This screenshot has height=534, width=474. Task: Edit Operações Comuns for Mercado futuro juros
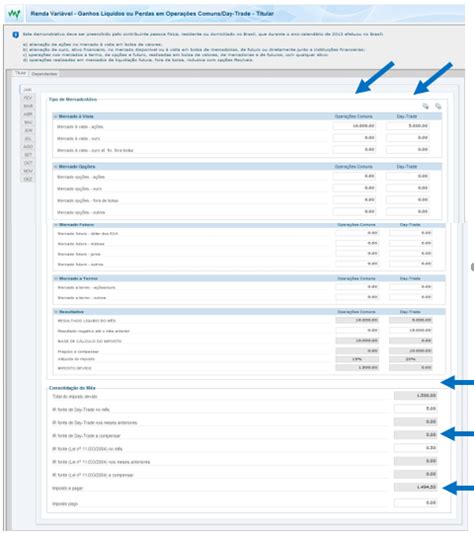[357, 253]
